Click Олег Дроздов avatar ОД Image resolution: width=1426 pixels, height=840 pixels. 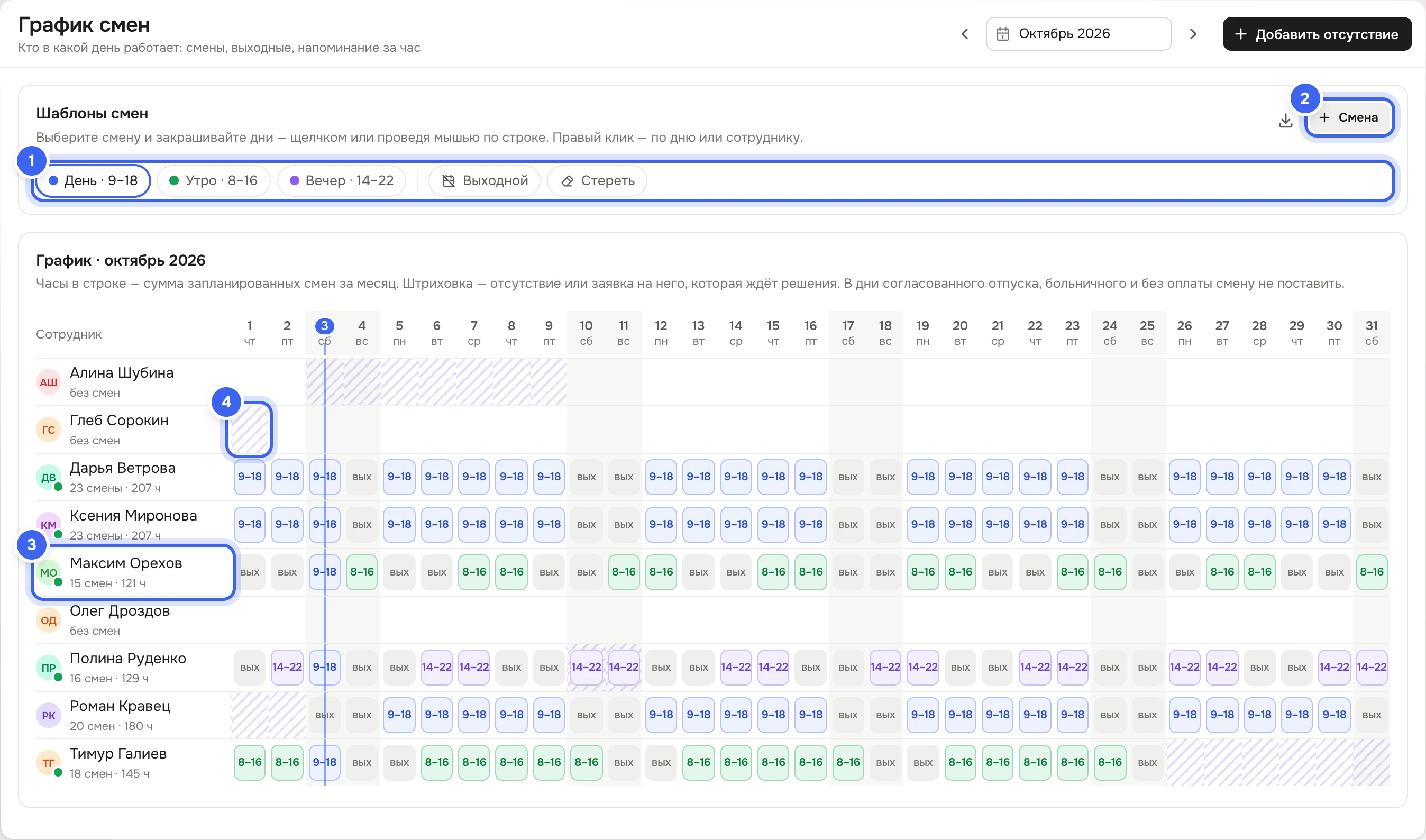pyautogui.click(x=48, y=620)
